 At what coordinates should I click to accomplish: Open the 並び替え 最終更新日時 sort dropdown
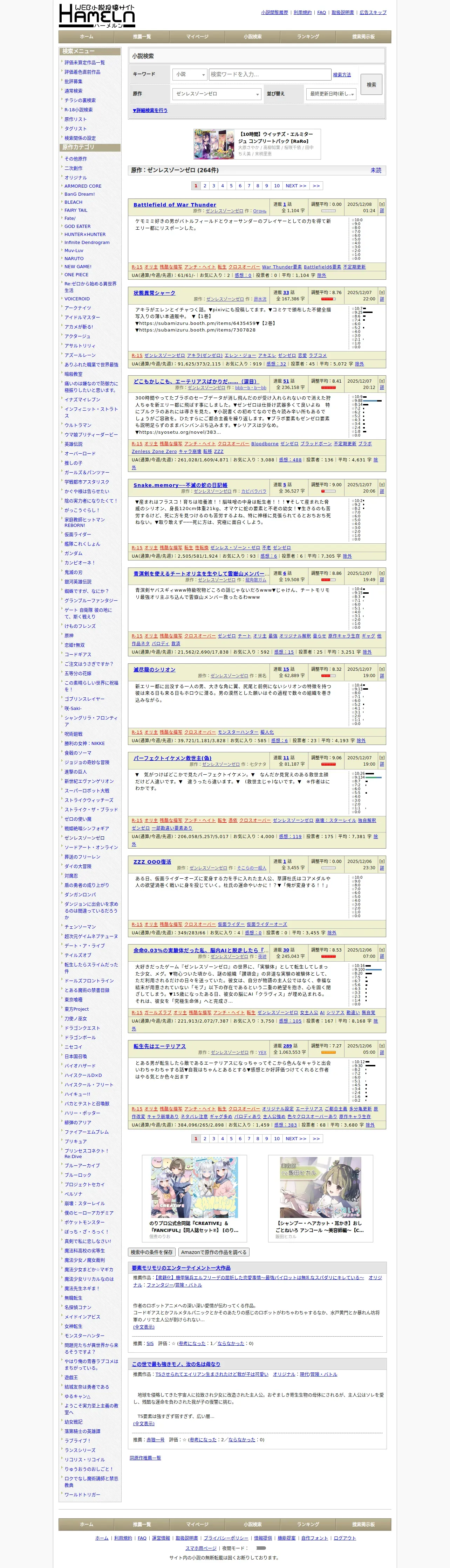coord(331,94)
